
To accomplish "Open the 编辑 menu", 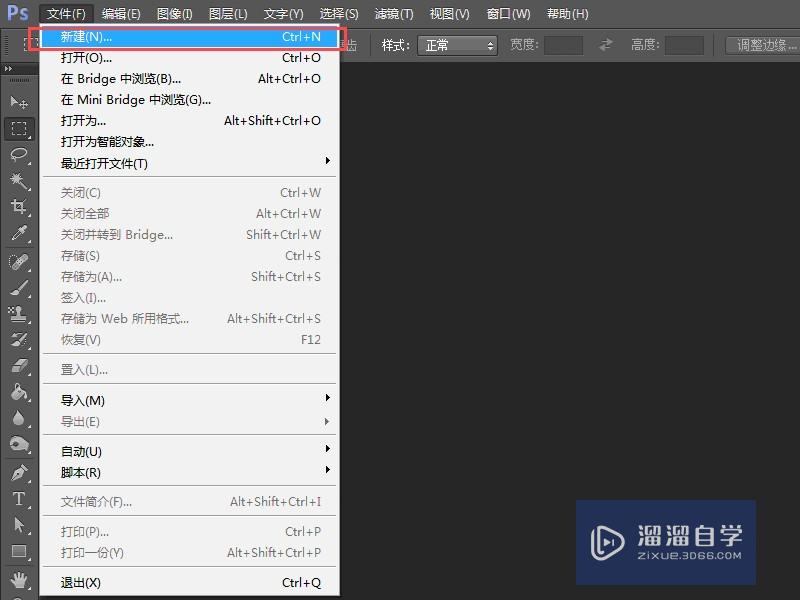I will 119,13.
